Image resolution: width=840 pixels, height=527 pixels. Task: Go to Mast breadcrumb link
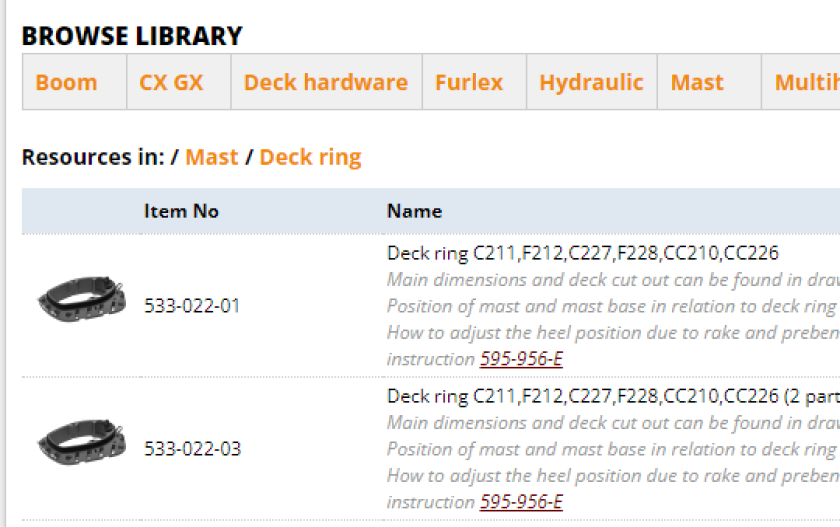coord(212,157)
